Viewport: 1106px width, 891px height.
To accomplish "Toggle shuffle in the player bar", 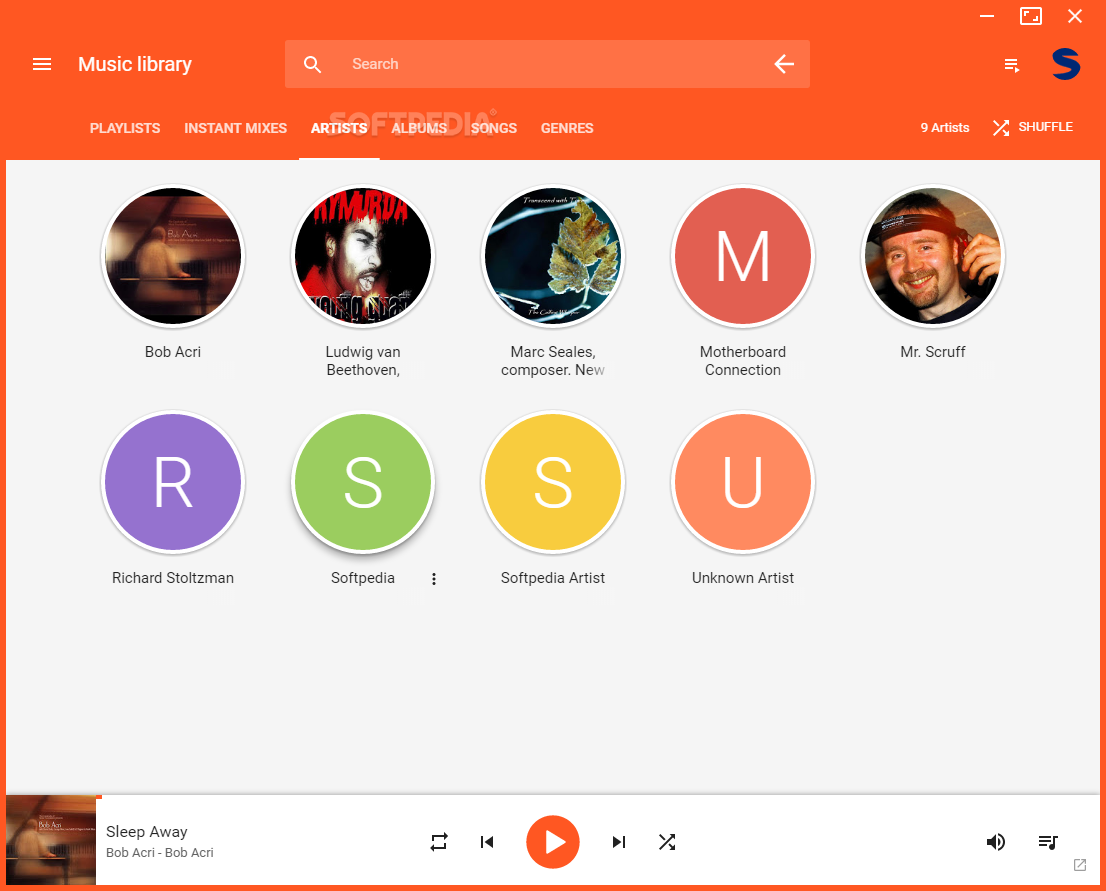I will (x=667, y=842).
